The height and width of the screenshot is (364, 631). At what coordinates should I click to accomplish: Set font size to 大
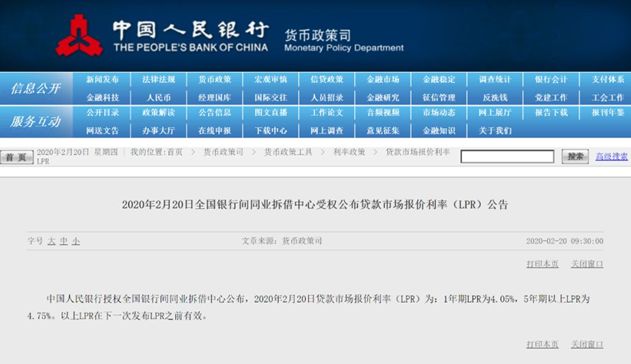(x=52, y=241)
